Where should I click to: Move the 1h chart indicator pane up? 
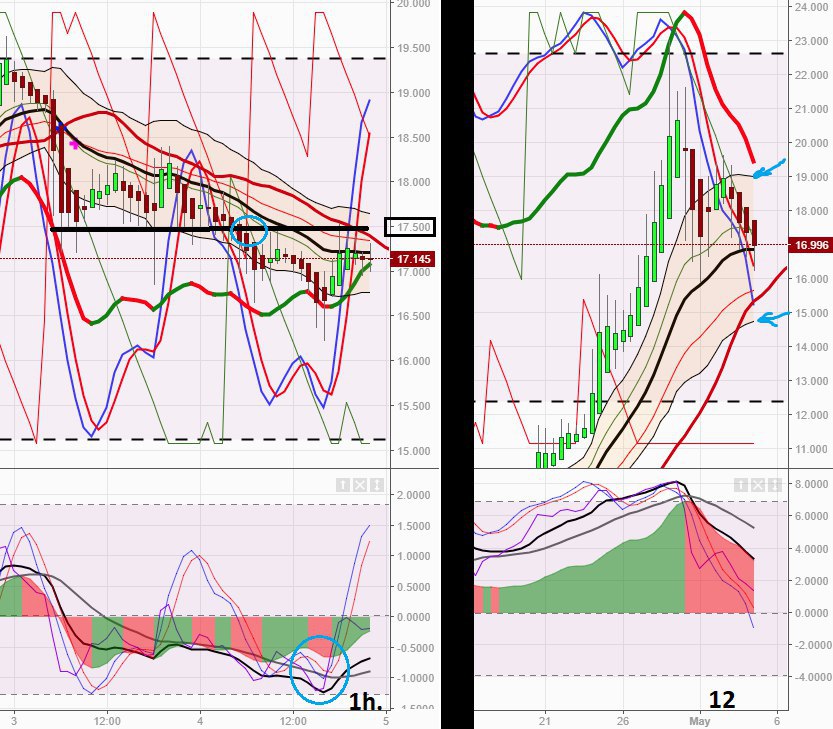coord(343,485)
